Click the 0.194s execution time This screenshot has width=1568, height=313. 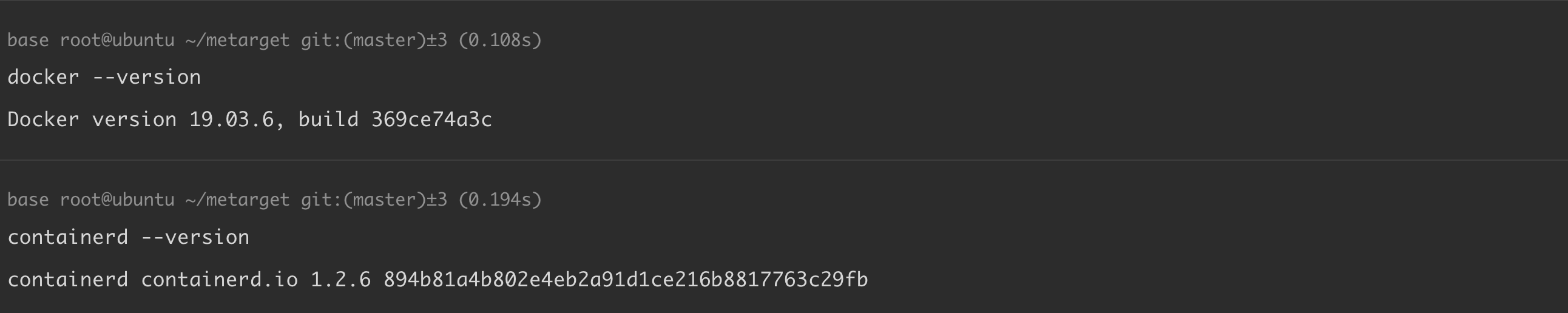tap(500, 200)
